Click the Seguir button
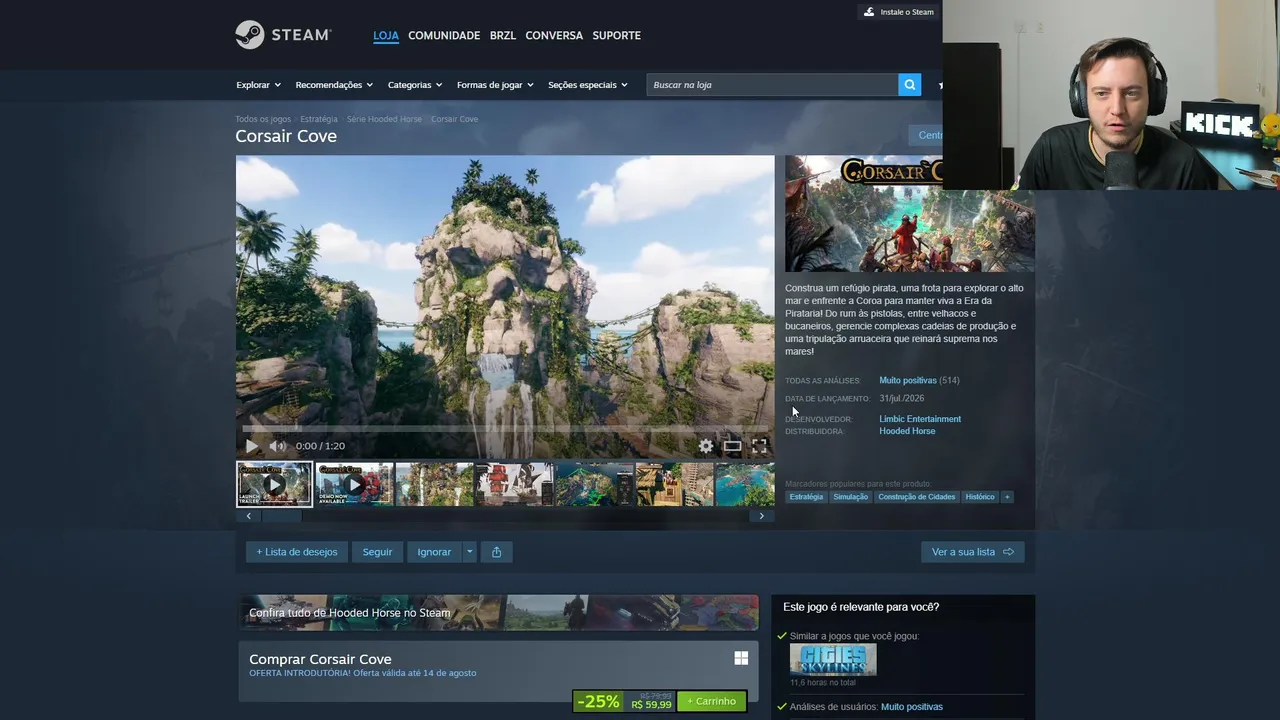 377,552
